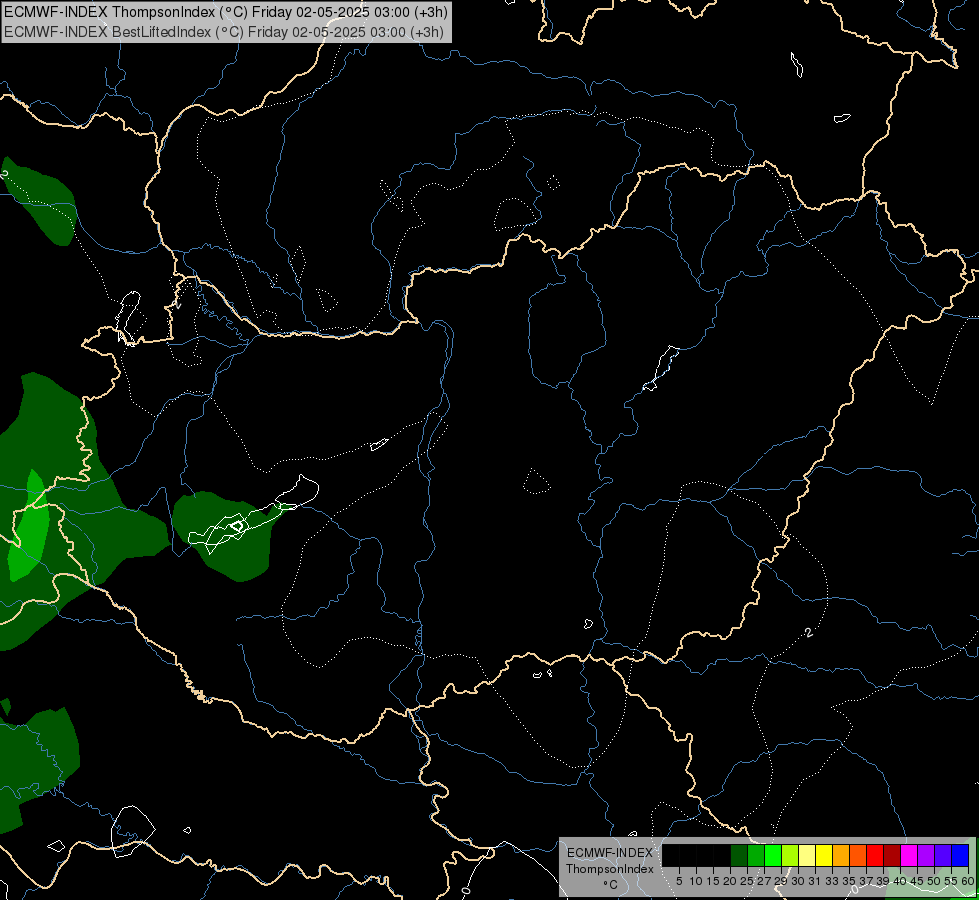This screenshot has height=900, width=979.
Task: Click the legend's ThompsonIndex label
Action: point(609,869)
